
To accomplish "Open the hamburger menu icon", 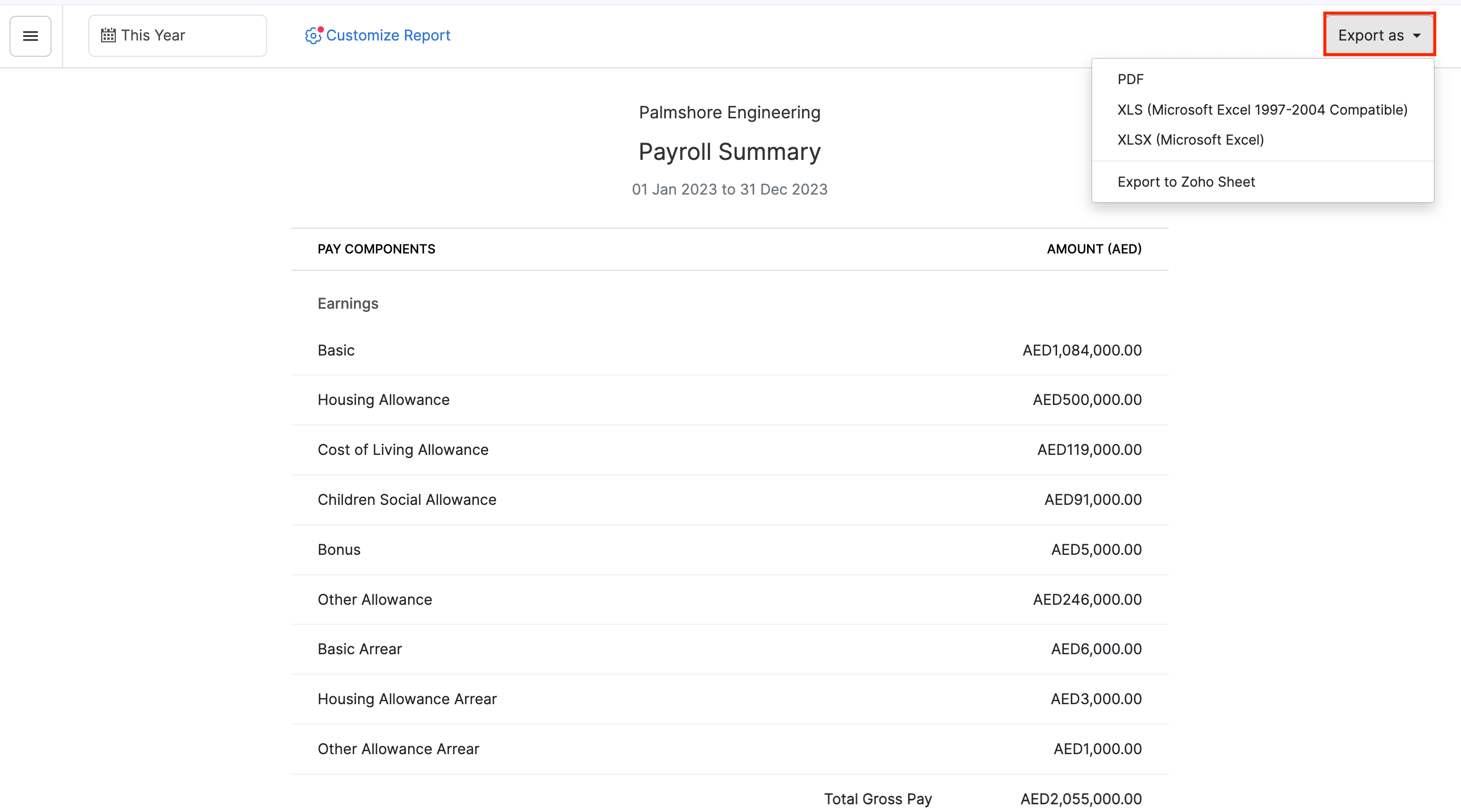I will point(31,36).
